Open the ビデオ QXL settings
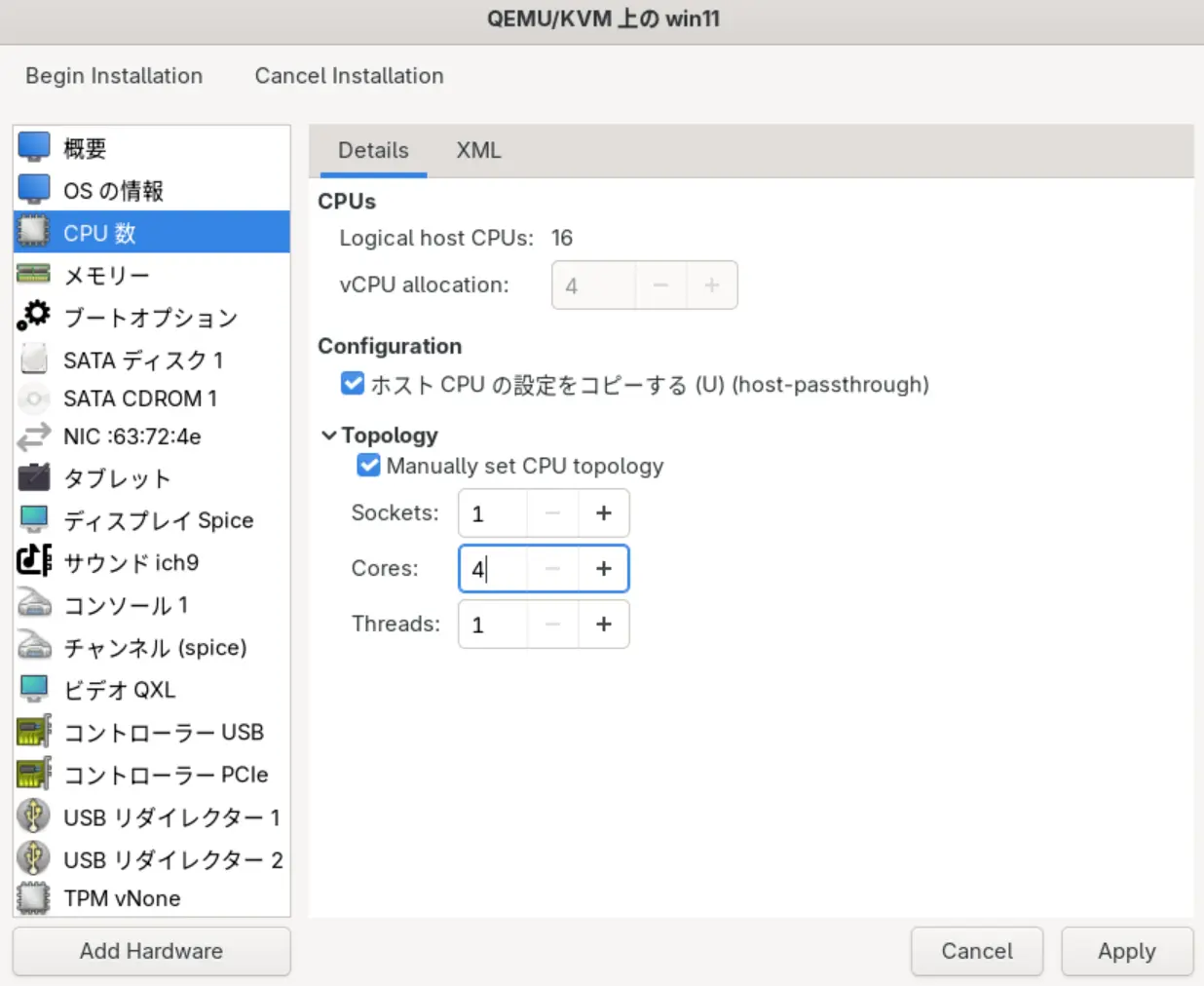1204x986 pixels. click(x=34, y=689)
